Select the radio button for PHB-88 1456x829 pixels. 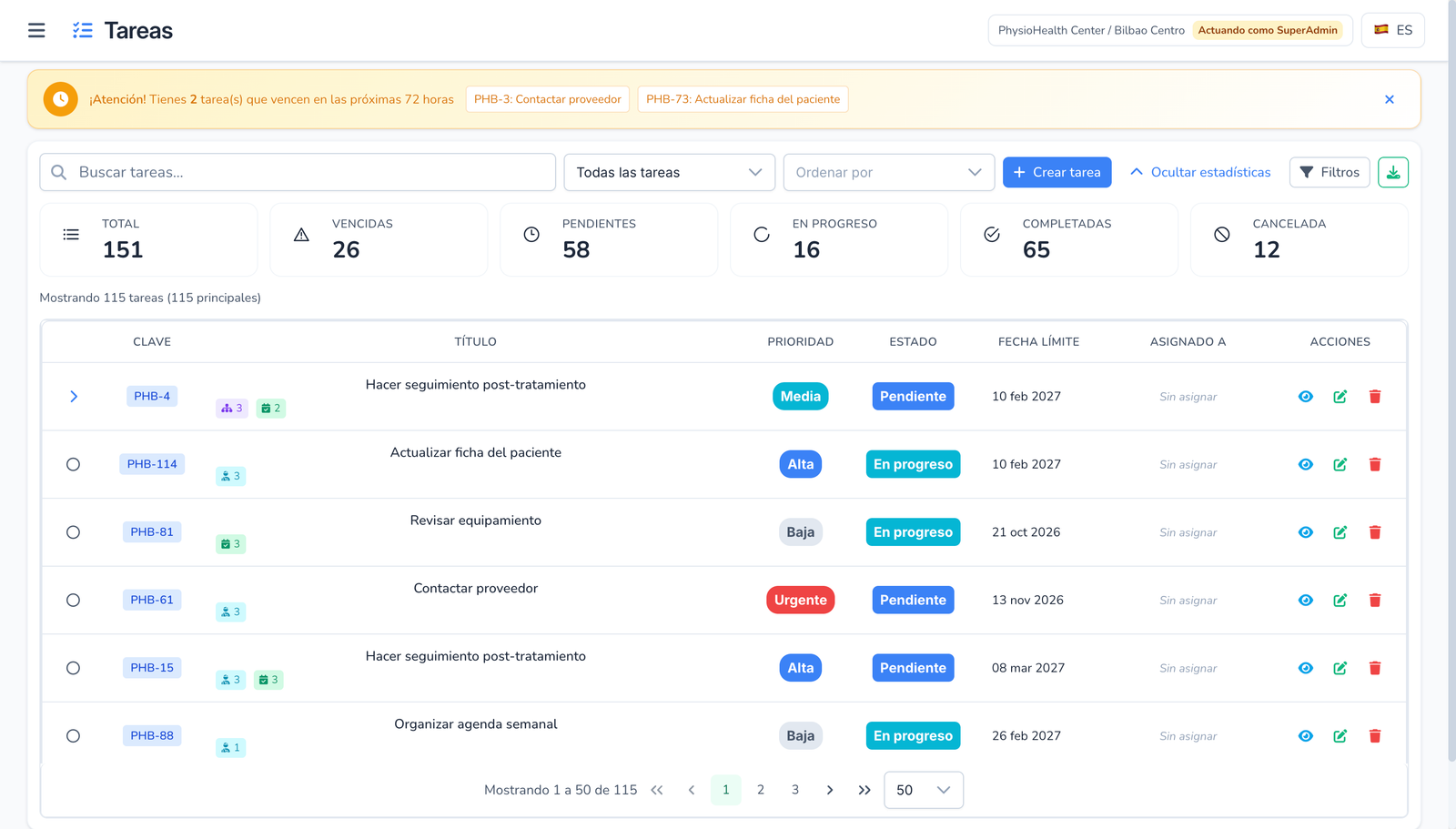coord(73,736)
